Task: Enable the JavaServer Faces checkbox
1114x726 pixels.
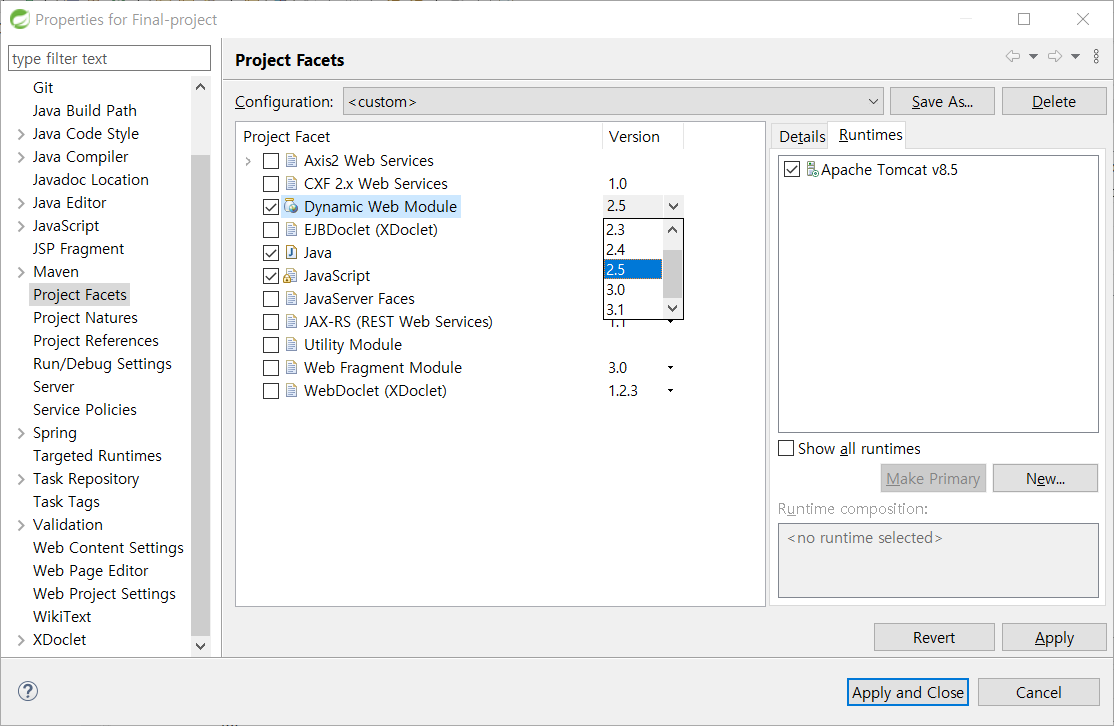Action: coord(271,299)
